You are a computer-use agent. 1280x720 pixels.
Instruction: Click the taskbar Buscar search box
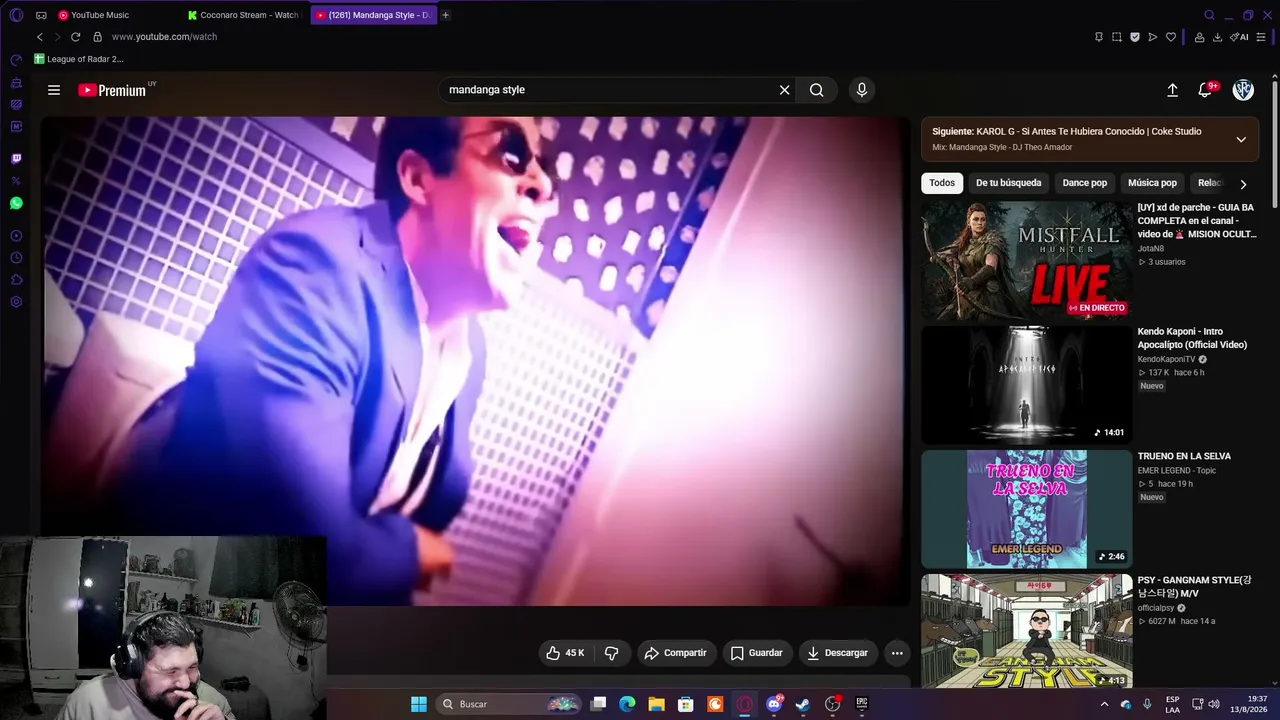click(510, 704)
